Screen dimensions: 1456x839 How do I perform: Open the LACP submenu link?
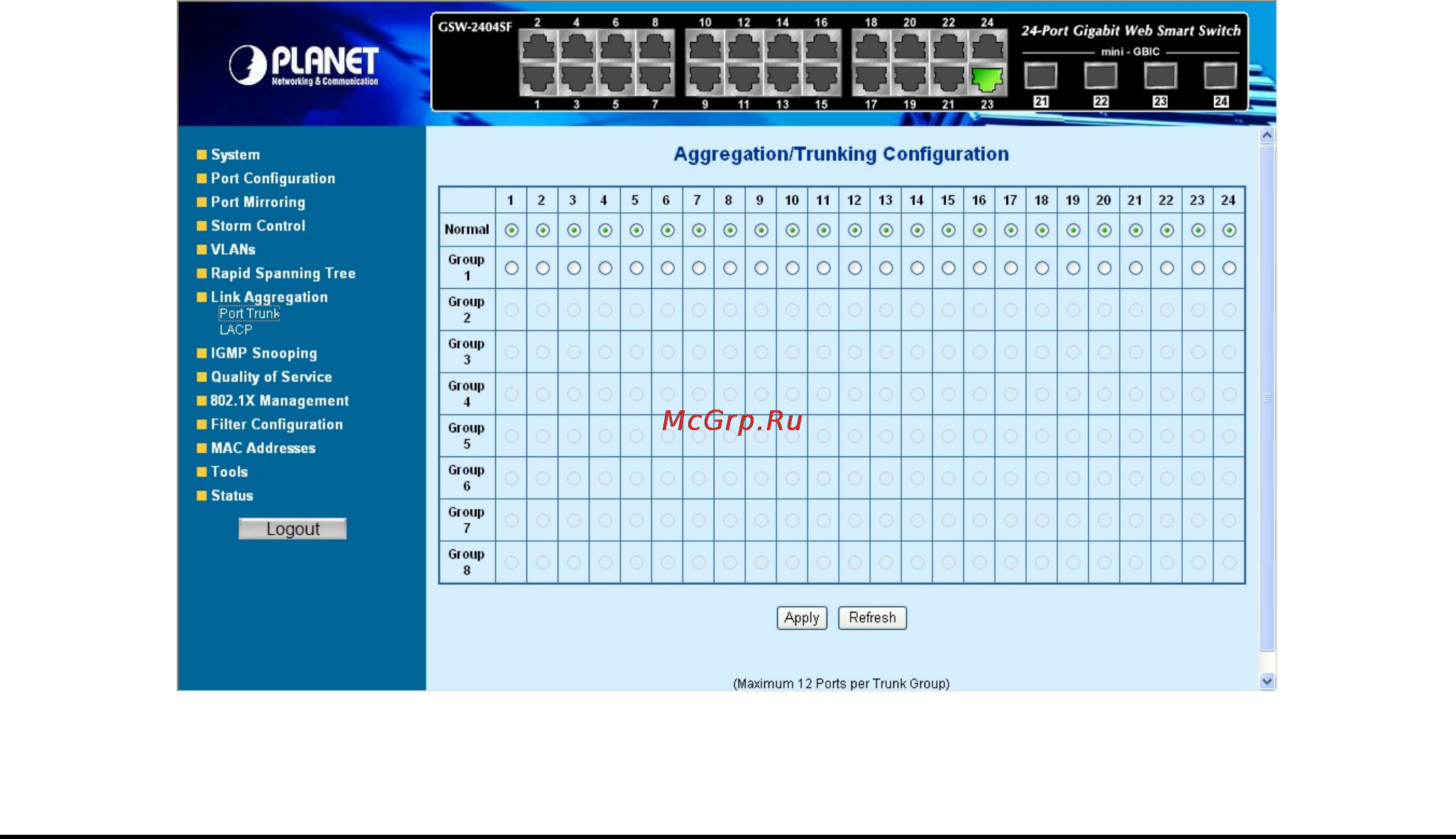236,330
